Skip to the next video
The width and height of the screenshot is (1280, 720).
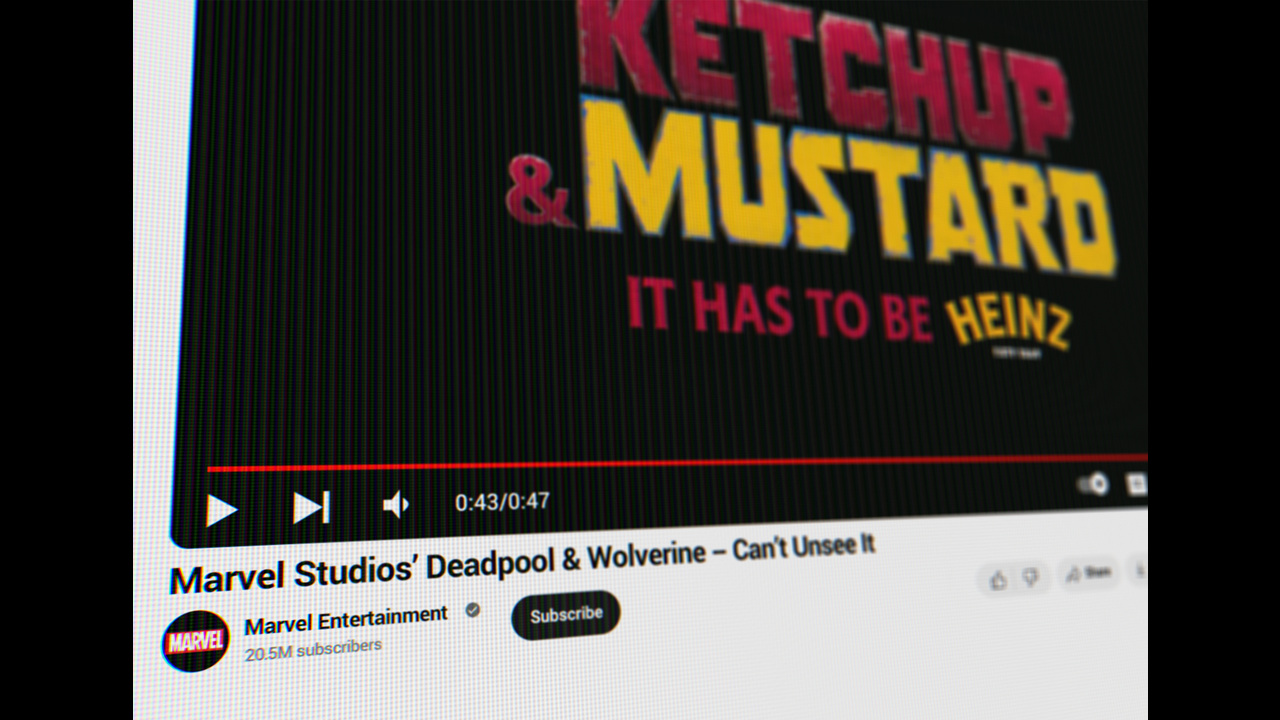[x=311, y=507]
